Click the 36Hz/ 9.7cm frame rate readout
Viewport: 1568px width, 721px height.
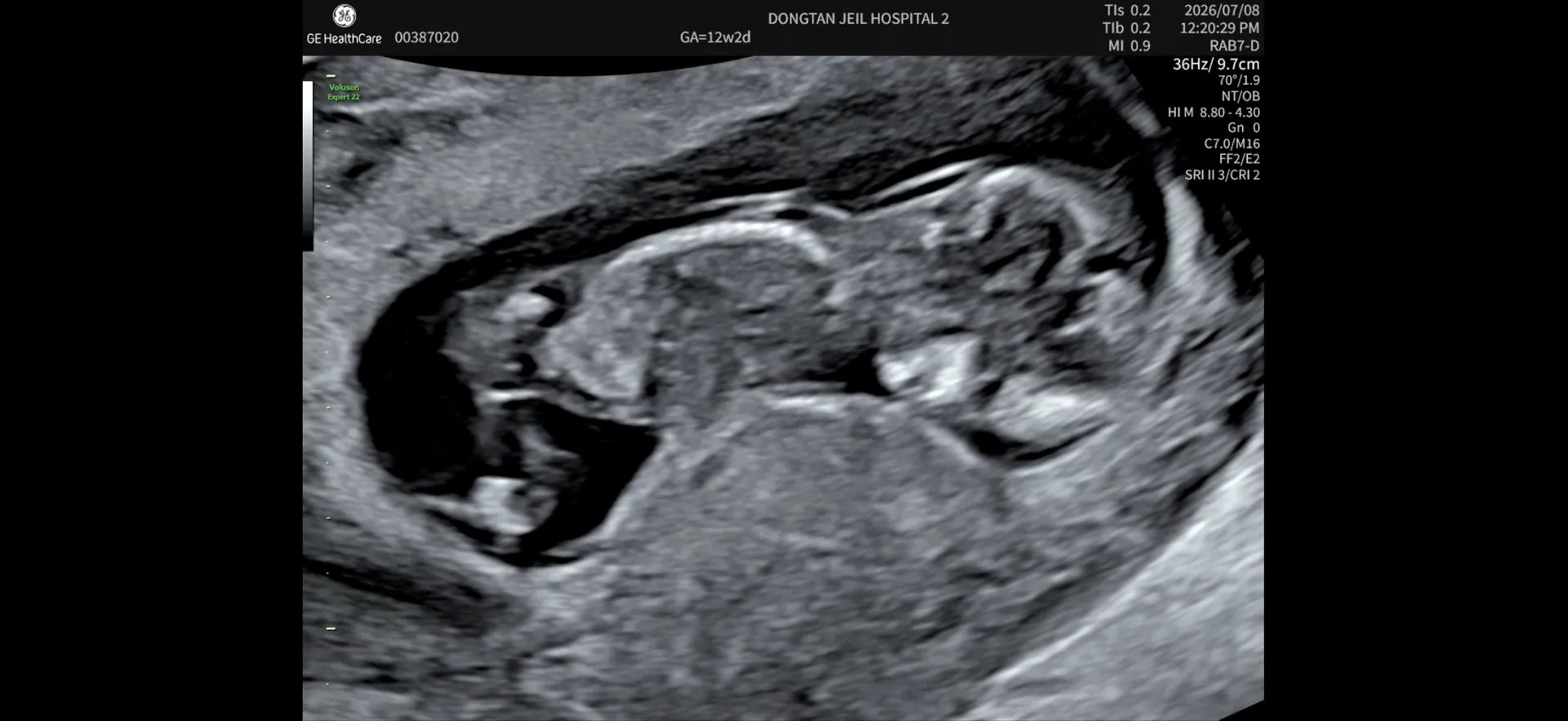(x=1216, y=64)
